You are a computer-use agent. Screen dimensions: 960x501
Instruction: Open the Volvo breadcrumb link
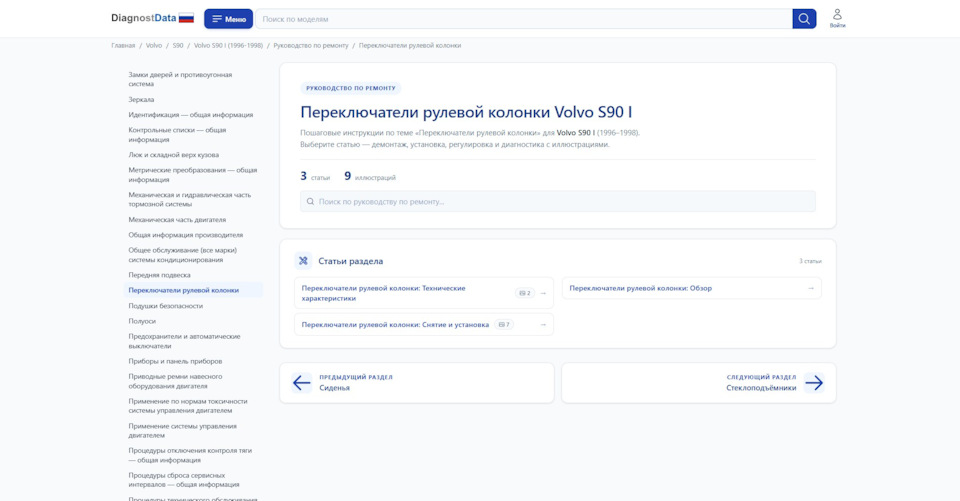[x=154, y=45]
